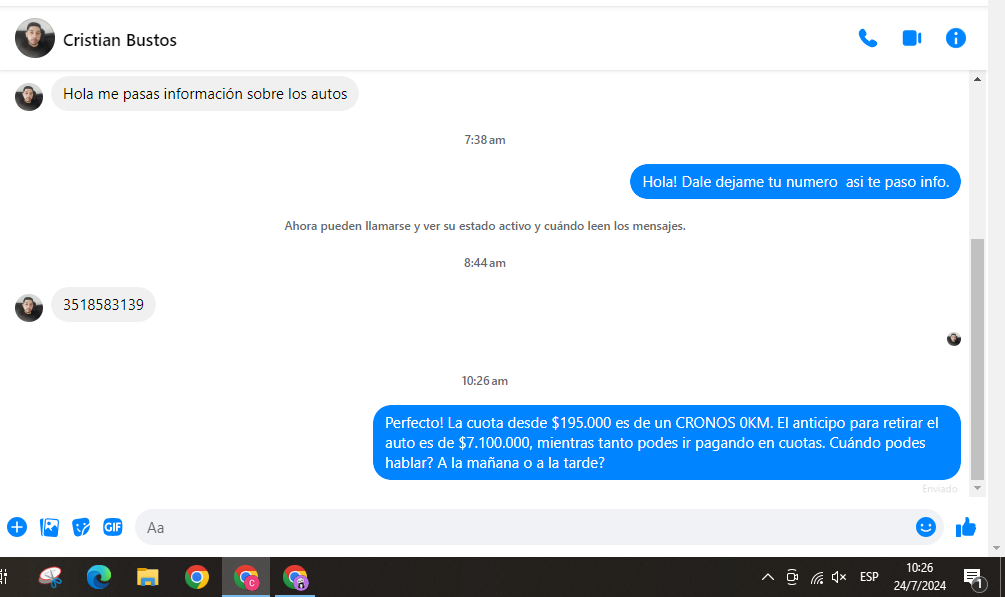Open the Meet Now tray icon
1005x597 pixels.
click(792, 577)
